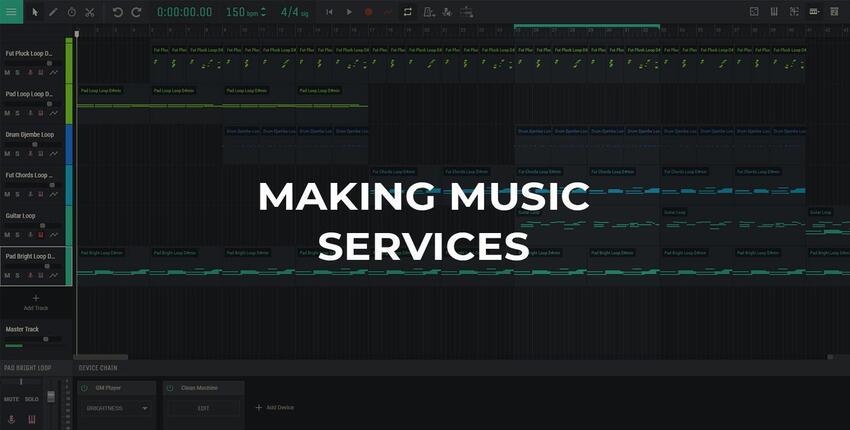
Task: Solo the Fut Pluck Loop track
Action: tap(17, 72)
